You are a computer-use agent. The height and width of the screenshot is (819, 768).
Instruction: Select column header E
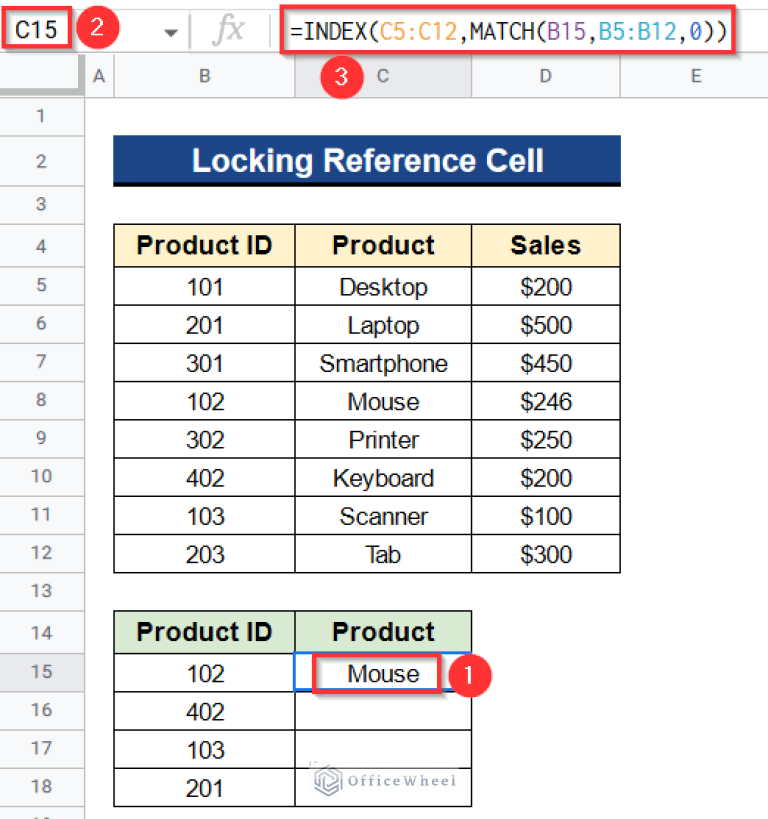click(695, 74)
